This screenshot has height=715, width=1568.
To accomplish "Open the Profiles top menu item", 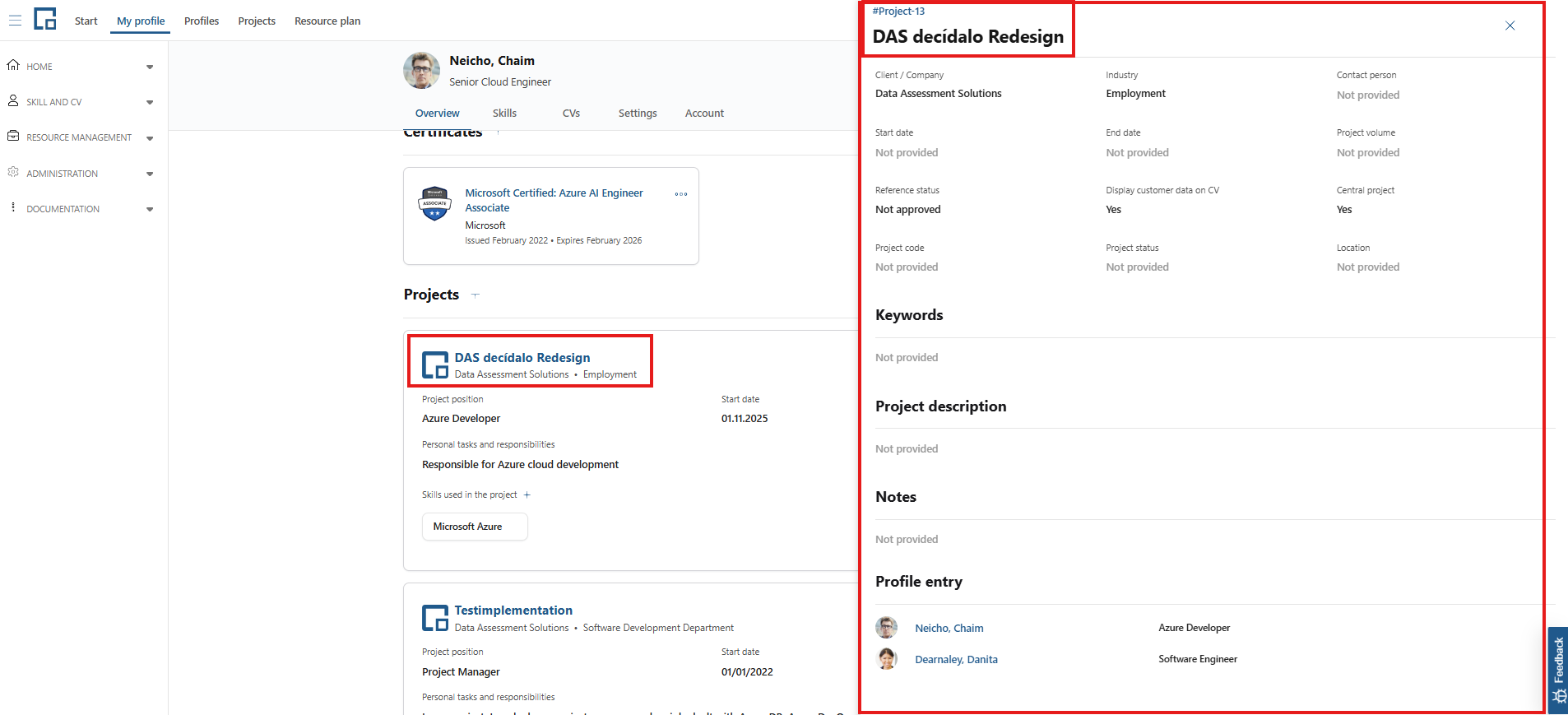I will pos(202,21).
